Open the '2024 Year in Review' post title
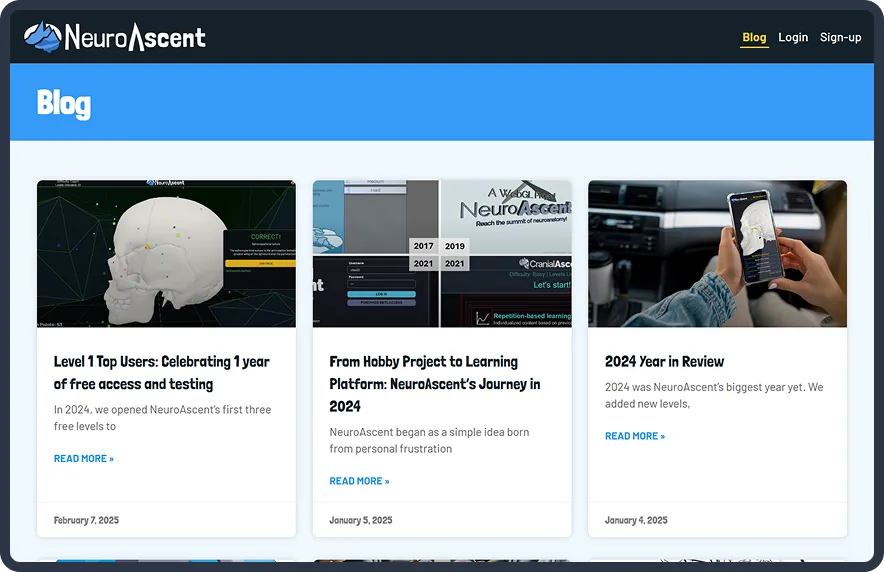Viewport: 884px width, 572px height. (664, 361)
